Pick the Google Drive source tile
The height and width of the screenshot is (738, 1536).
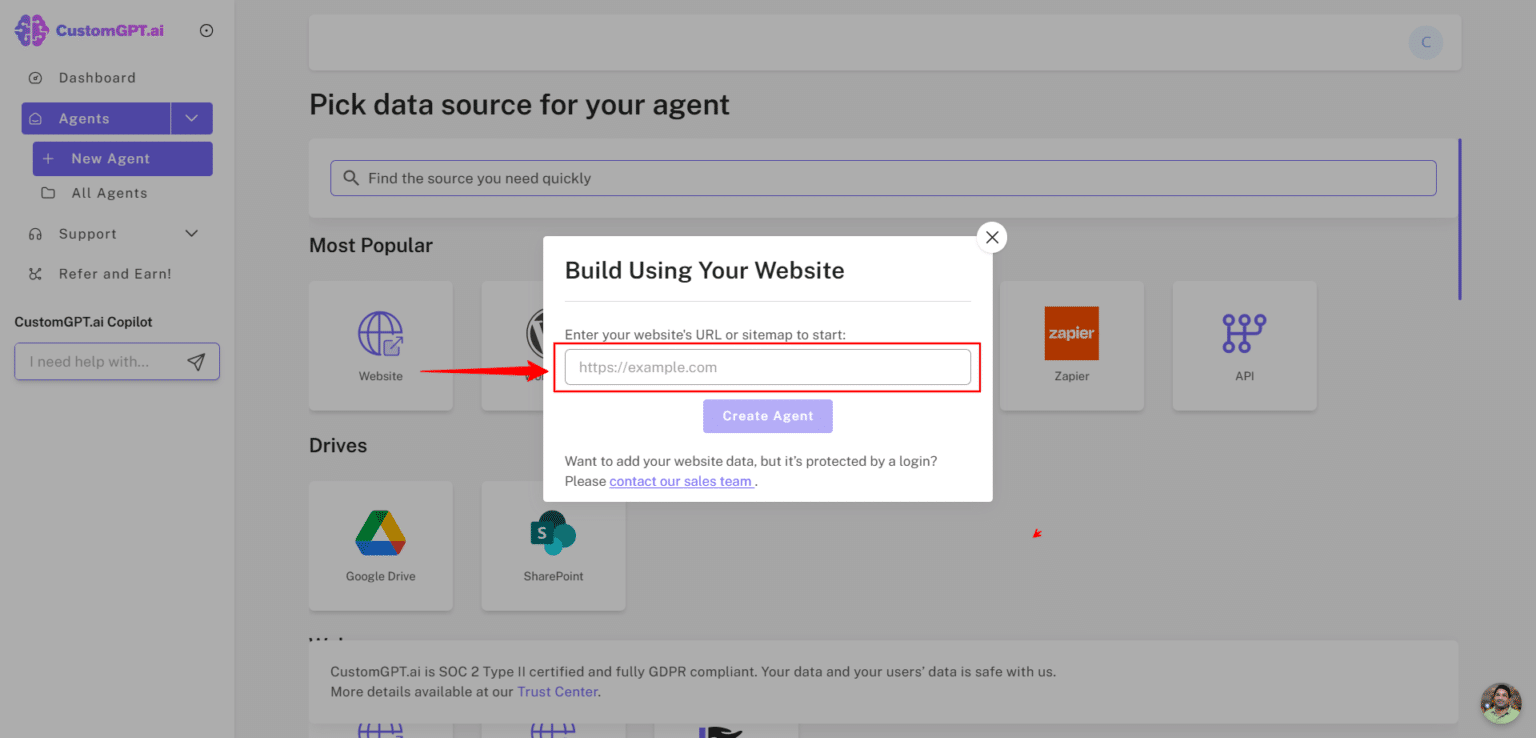pos(381,546)
